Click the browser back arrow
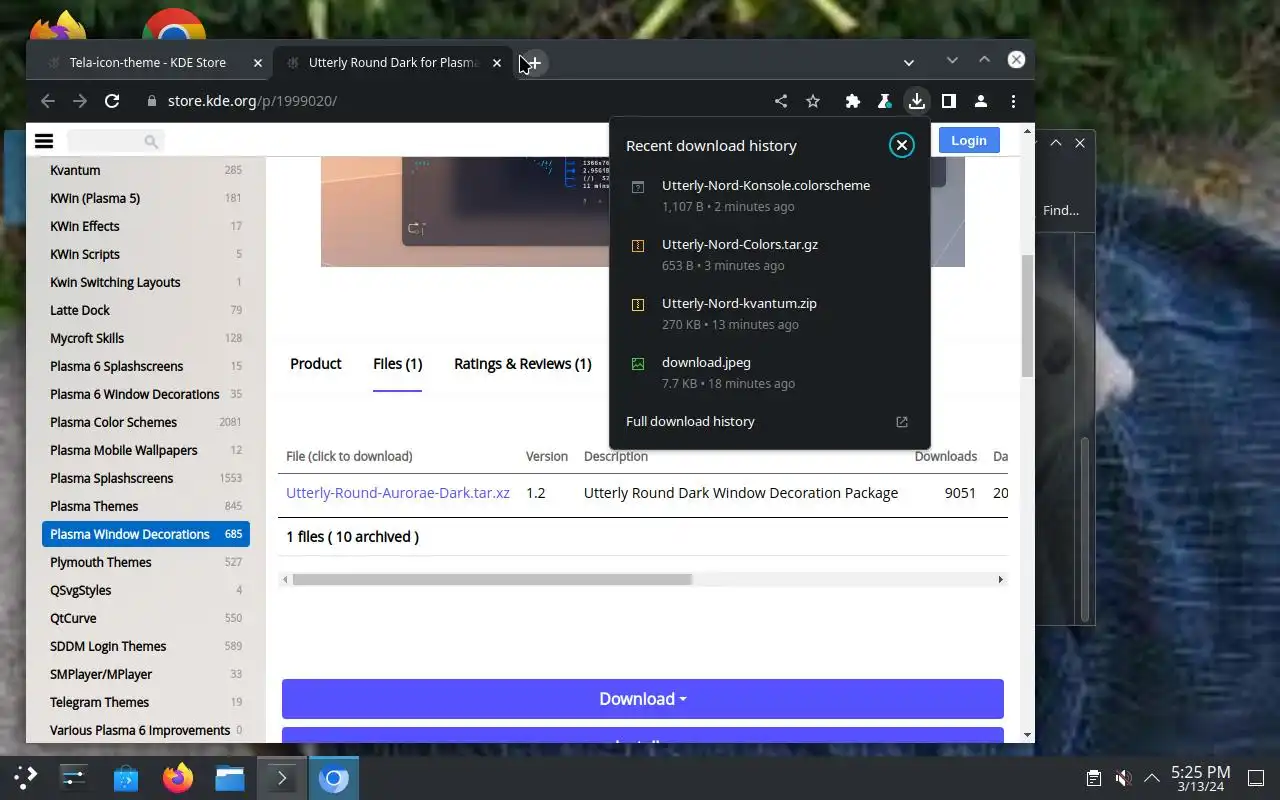The height and width of the screenshot is (800, 1280). (x=47, y=101)
